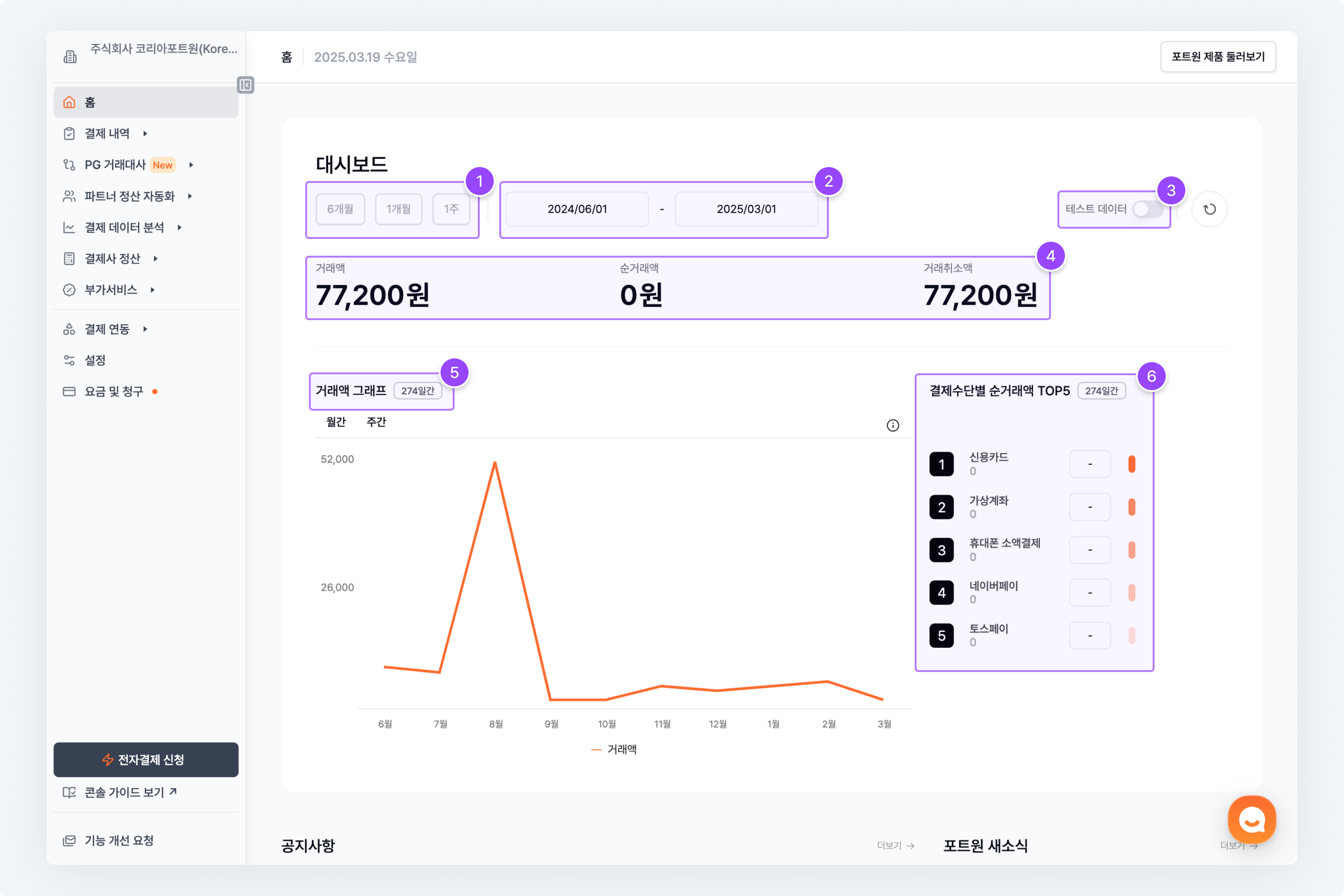
Task: Expand the PG 거래대사 submenu arrow
Action: 191,165
